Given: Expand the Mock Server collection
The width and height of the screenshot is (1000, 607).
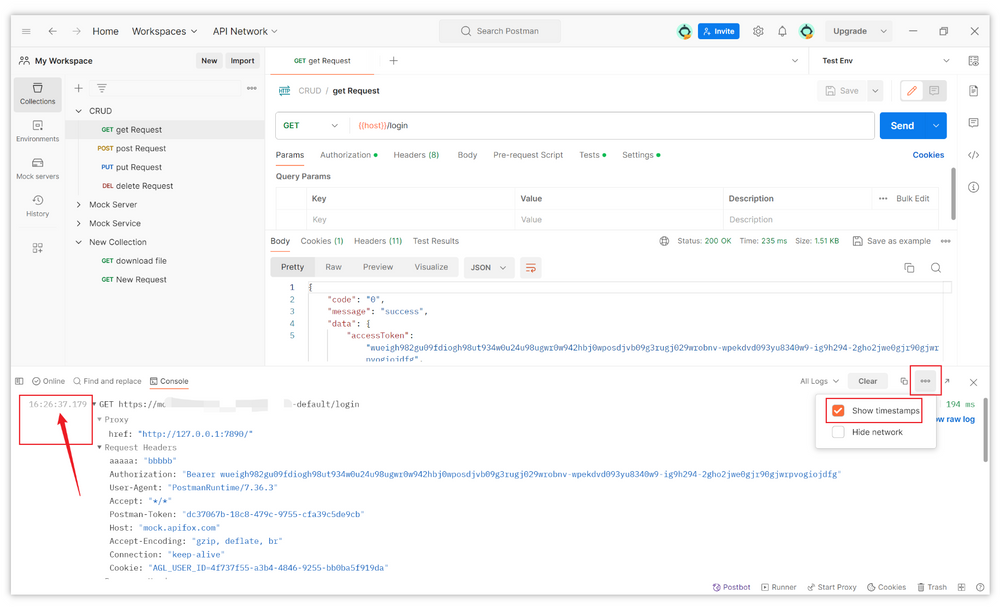Looking at the screenshot, I should [x=79, y=205].
